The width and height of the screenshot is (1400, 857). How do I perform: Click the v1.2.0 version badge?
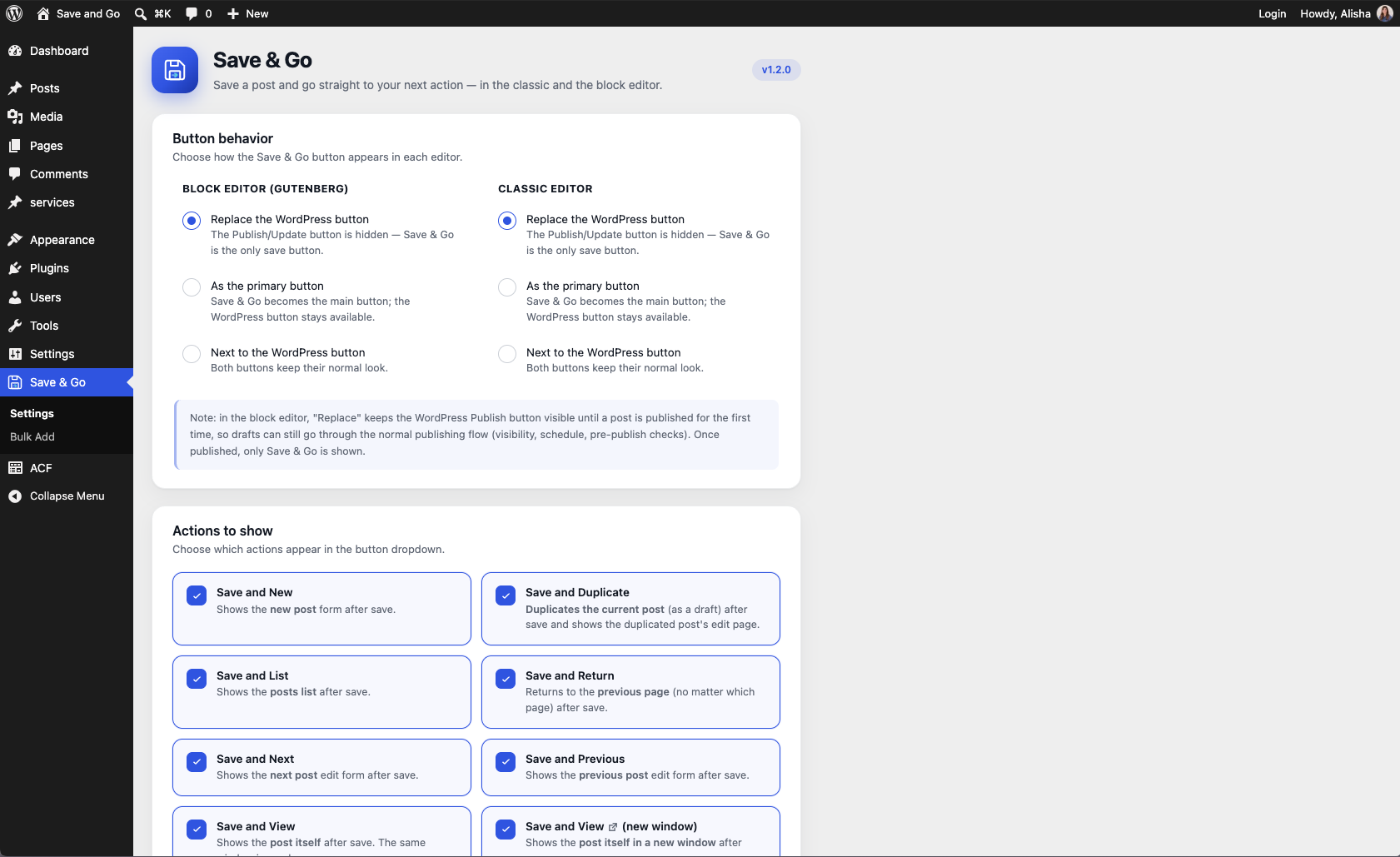[776, 70]
